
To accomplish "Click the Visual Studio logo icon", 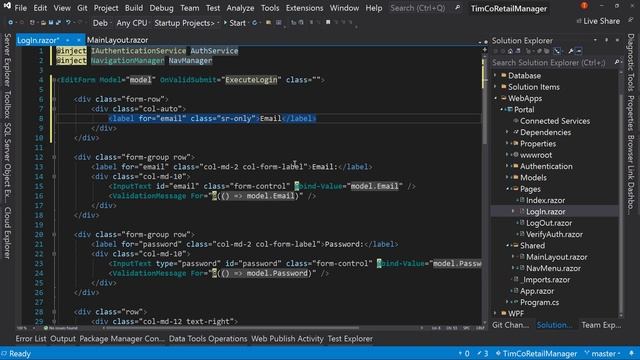I will pos(7,6).
